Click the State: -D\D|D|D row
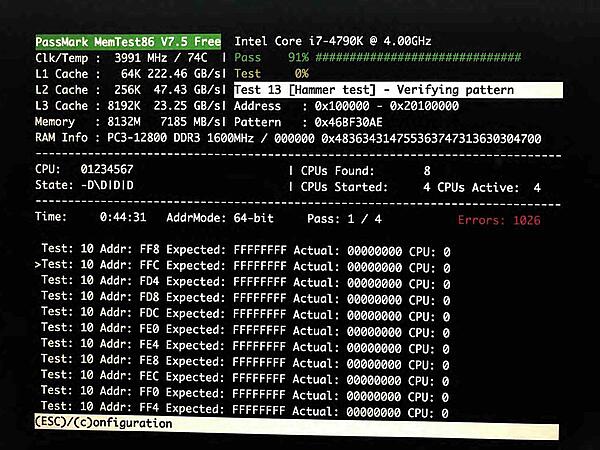This screenshot has width=600, height=450. click(84, 185)
